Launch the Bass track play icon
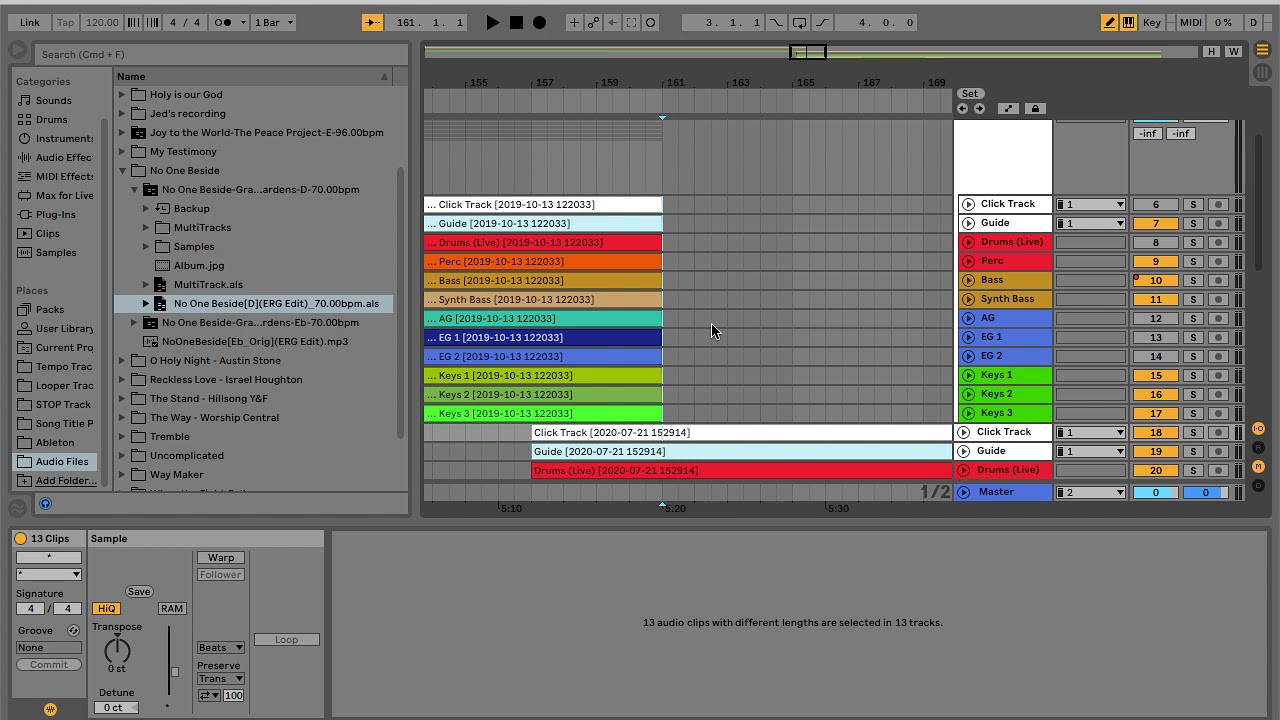 point(968,280)
